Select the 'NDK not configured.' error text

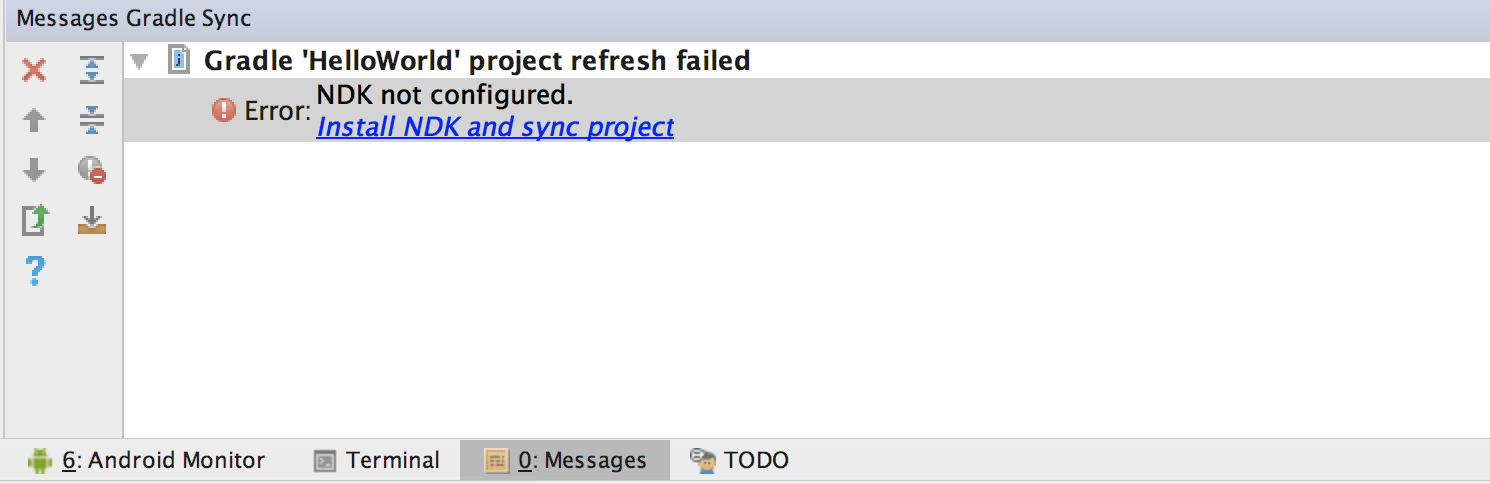[x=444, y=96]
